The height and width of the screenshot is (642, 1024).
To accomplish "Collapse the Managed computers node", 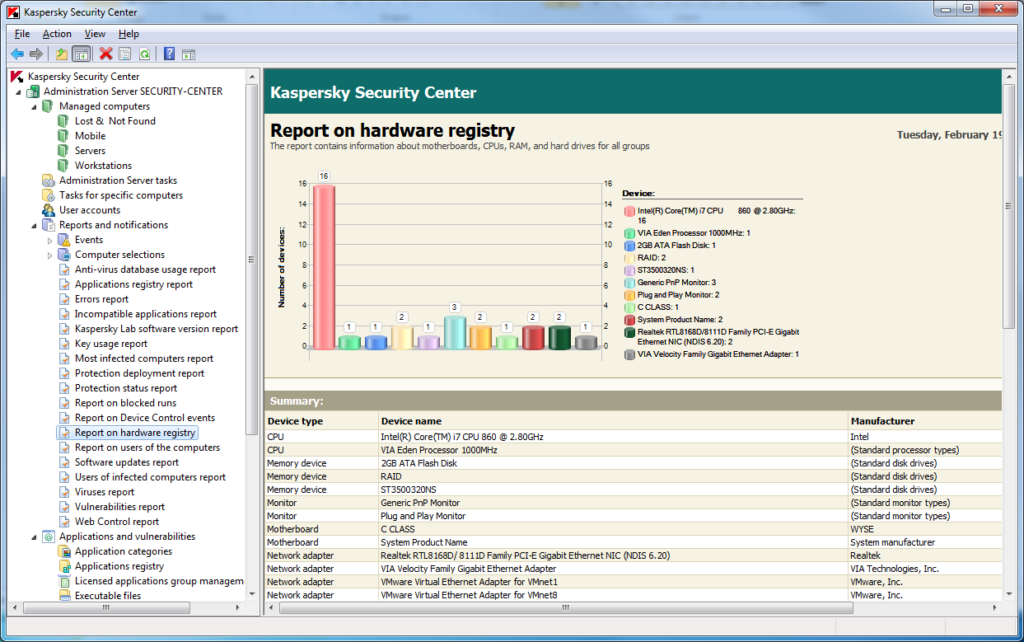I will click(34, 107).
